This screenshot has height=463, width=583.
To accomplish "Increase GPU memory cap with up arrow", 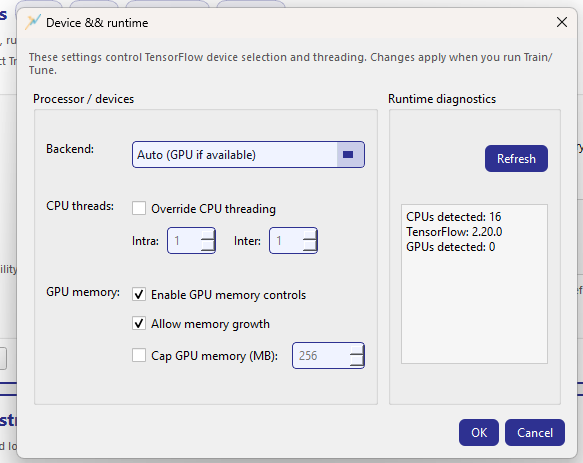I will [x=357, y=350].
